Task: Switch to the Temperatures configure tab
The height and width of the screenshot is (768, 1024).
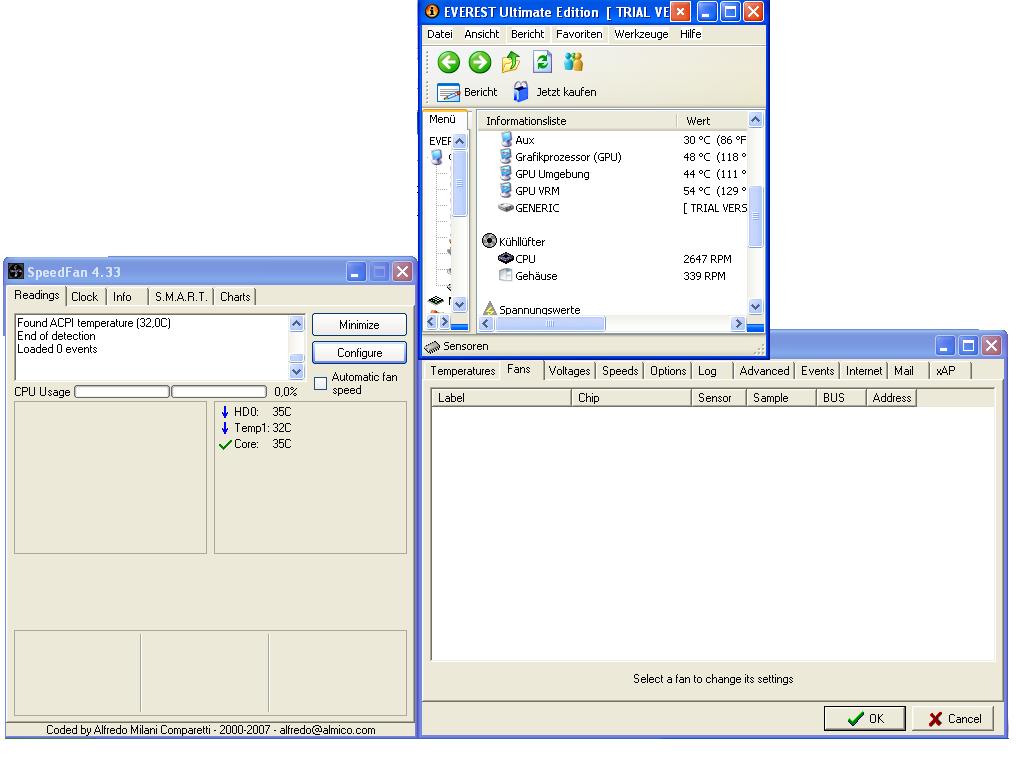Action: pyautogui.click(x=463, y=371)
